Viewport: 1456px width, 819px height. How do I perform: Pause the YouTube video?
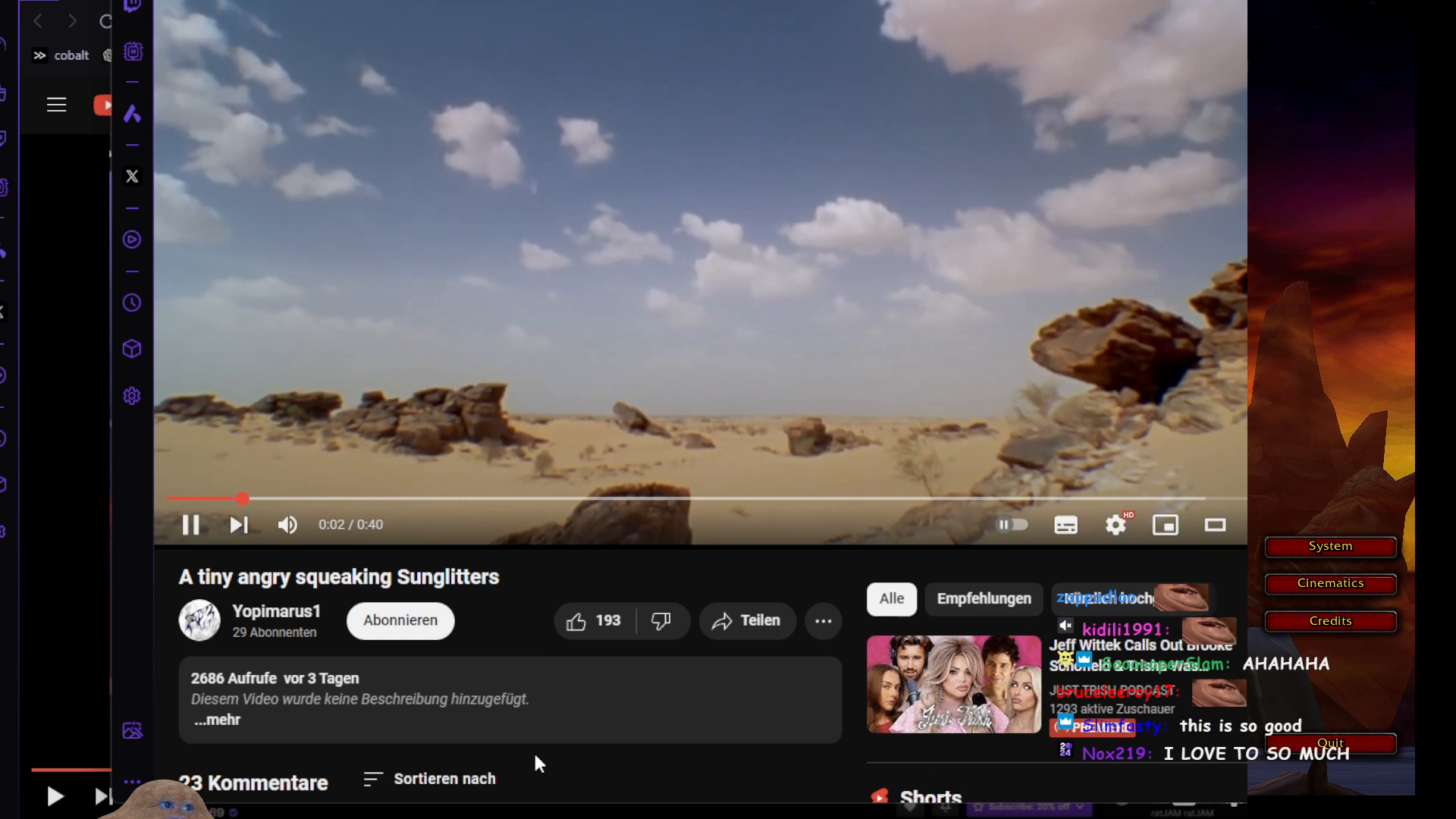click(x=190, y=525)
